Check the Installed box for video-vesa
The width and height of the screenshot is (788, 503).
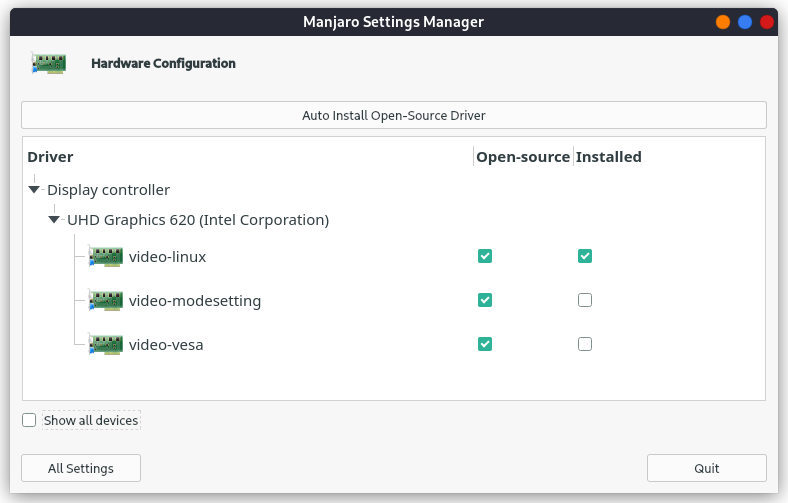click(x=585, y=344)
